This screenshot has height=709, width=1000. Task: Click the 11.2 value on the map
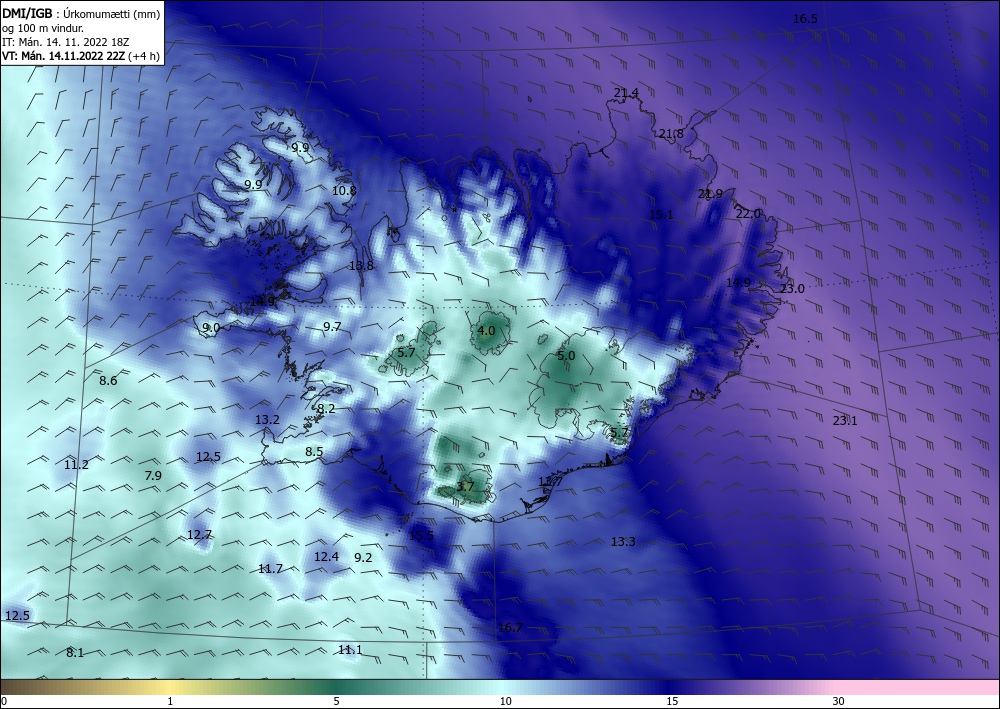coord(76,465)
